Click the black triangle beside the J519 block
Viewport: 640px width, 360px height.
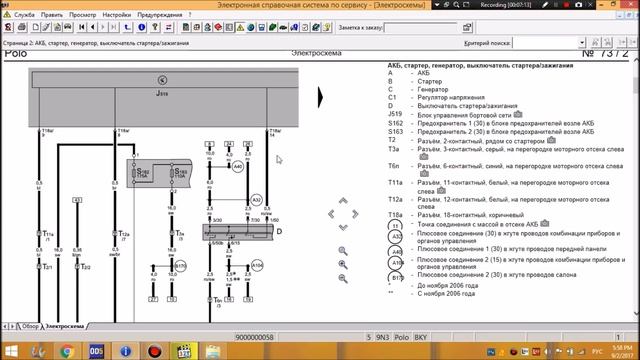(320, 97)
